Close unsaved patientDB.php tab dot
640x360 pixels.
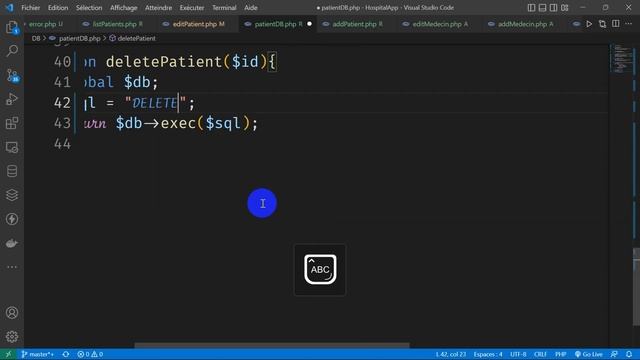pyautogui.click(x=309, y=24)
